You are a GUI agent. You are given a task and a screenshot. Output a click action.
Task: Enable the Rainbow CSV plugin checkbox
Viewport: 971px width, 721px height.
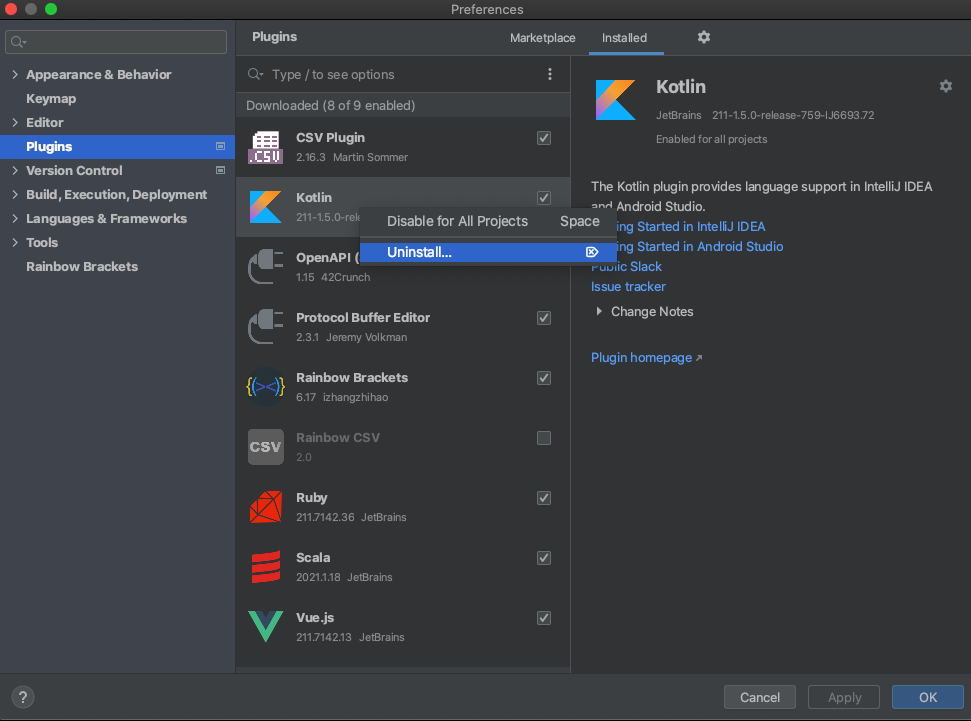544,439
